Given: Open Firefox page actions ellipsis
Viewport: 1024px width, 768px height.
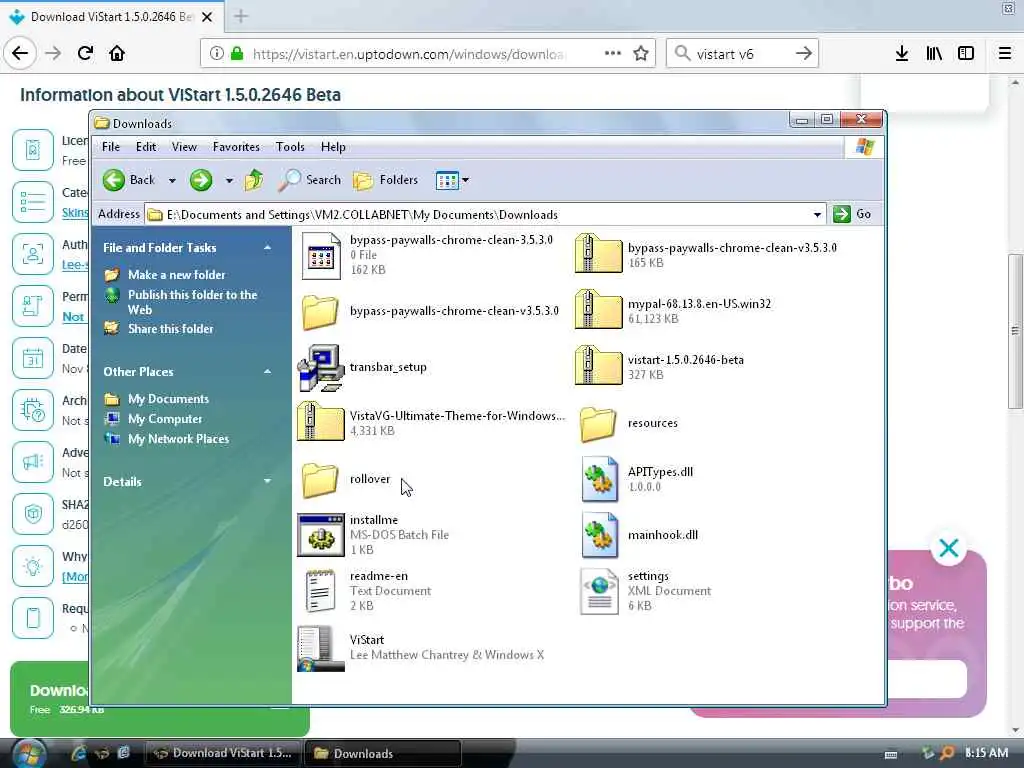Looking at the screenshot, I should [x=613, y=53].
